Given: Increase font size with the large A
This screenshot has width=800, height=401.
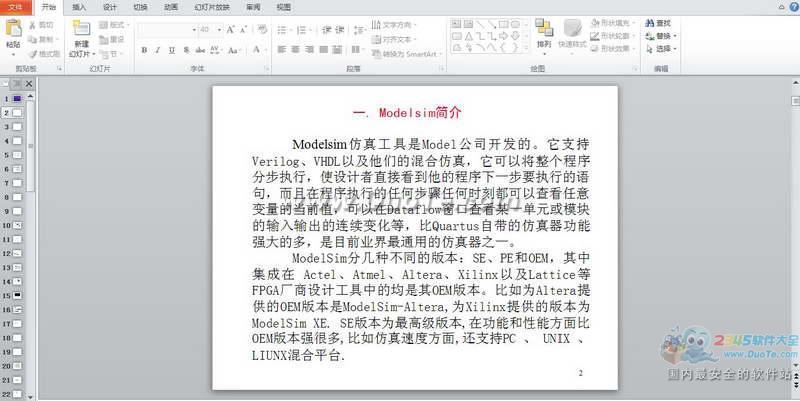Looking at the screenshot, I should click(x=231, y=30).
